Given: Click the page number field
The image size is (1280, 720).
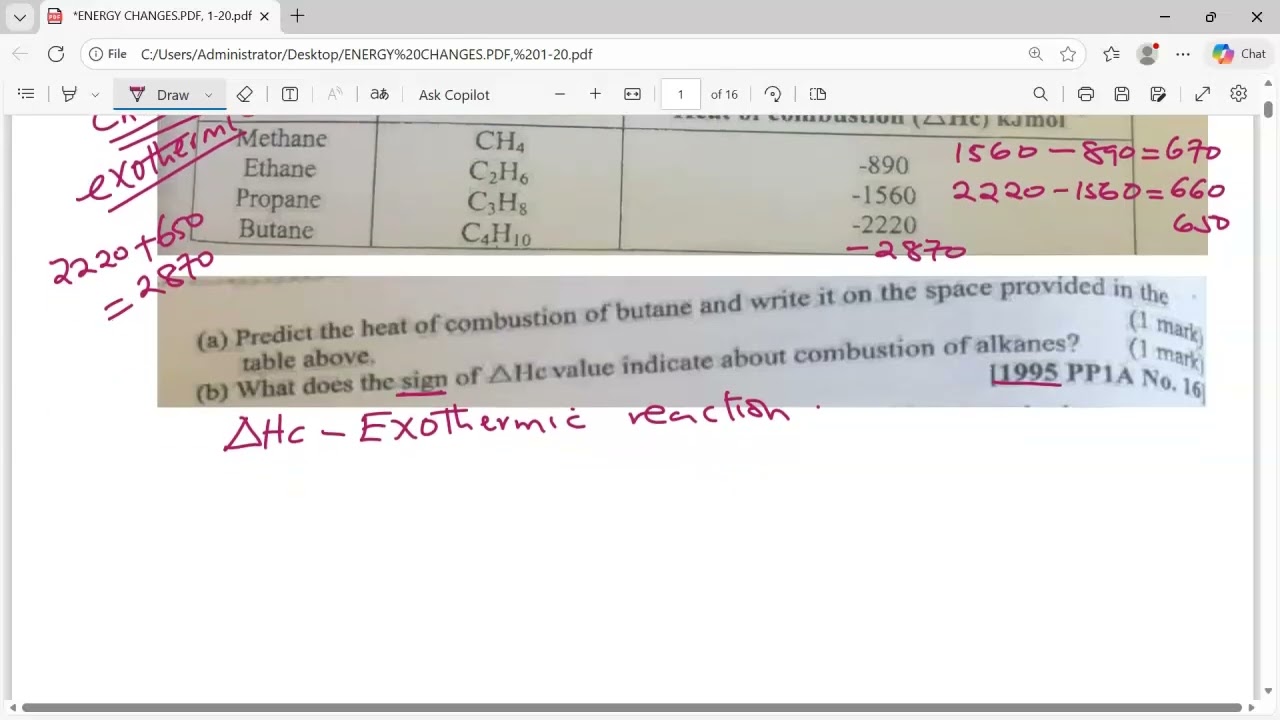Looking at the screenshot, I should (x=680, y=94).
